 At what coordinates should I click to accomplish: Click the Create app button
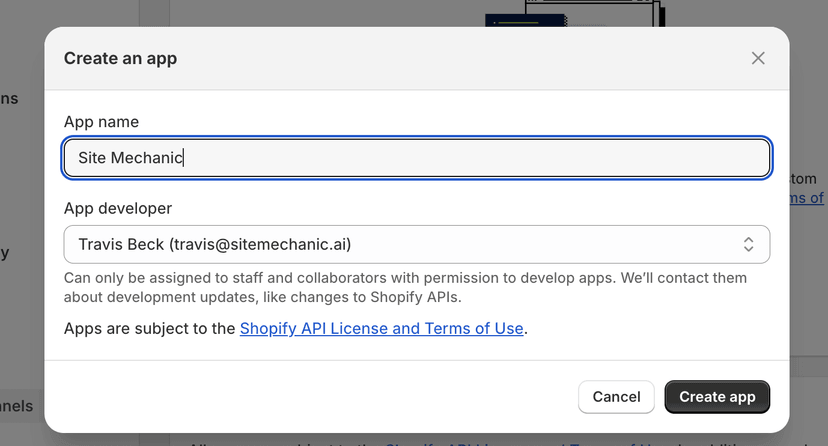(717, 397)
